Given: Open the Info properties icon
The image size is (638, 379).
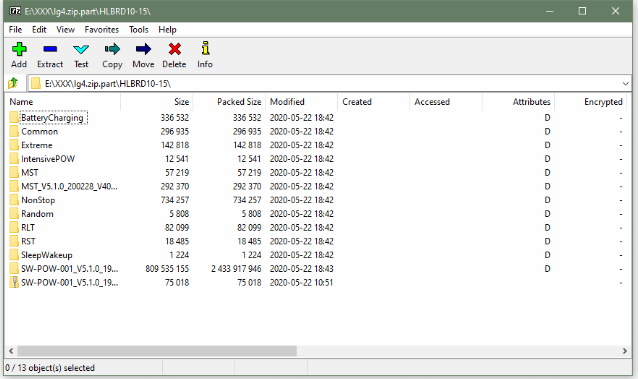Looking at the screenshot, I should [x=205, y=48].
